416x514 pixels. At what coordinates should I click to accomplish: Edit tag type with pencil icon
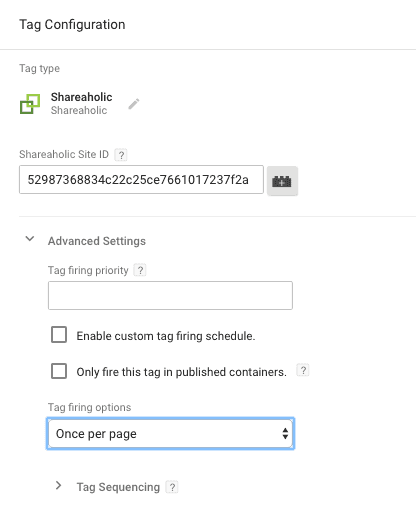134,104
